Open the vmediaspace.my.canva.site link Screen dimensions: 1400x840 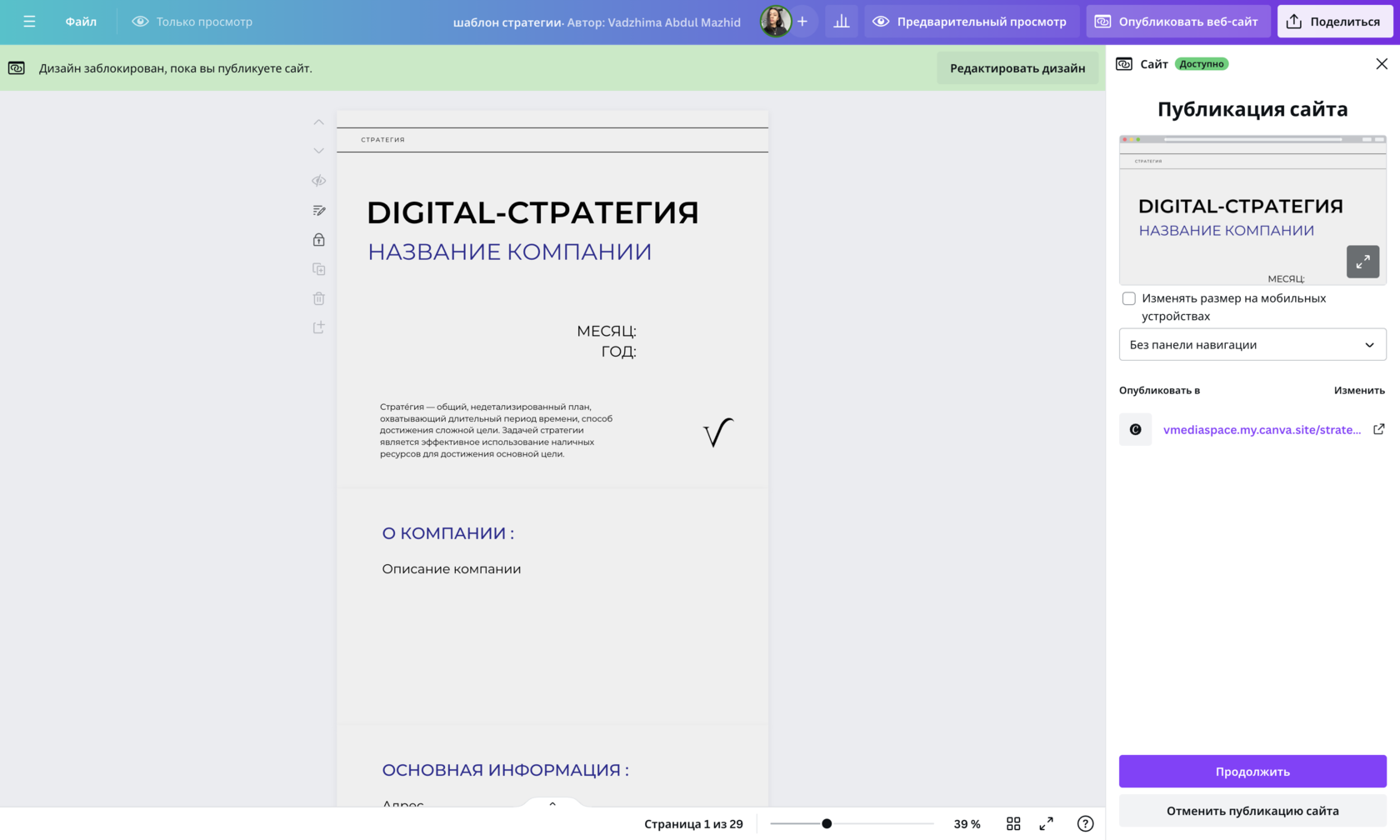click(x=1262, y=430)
